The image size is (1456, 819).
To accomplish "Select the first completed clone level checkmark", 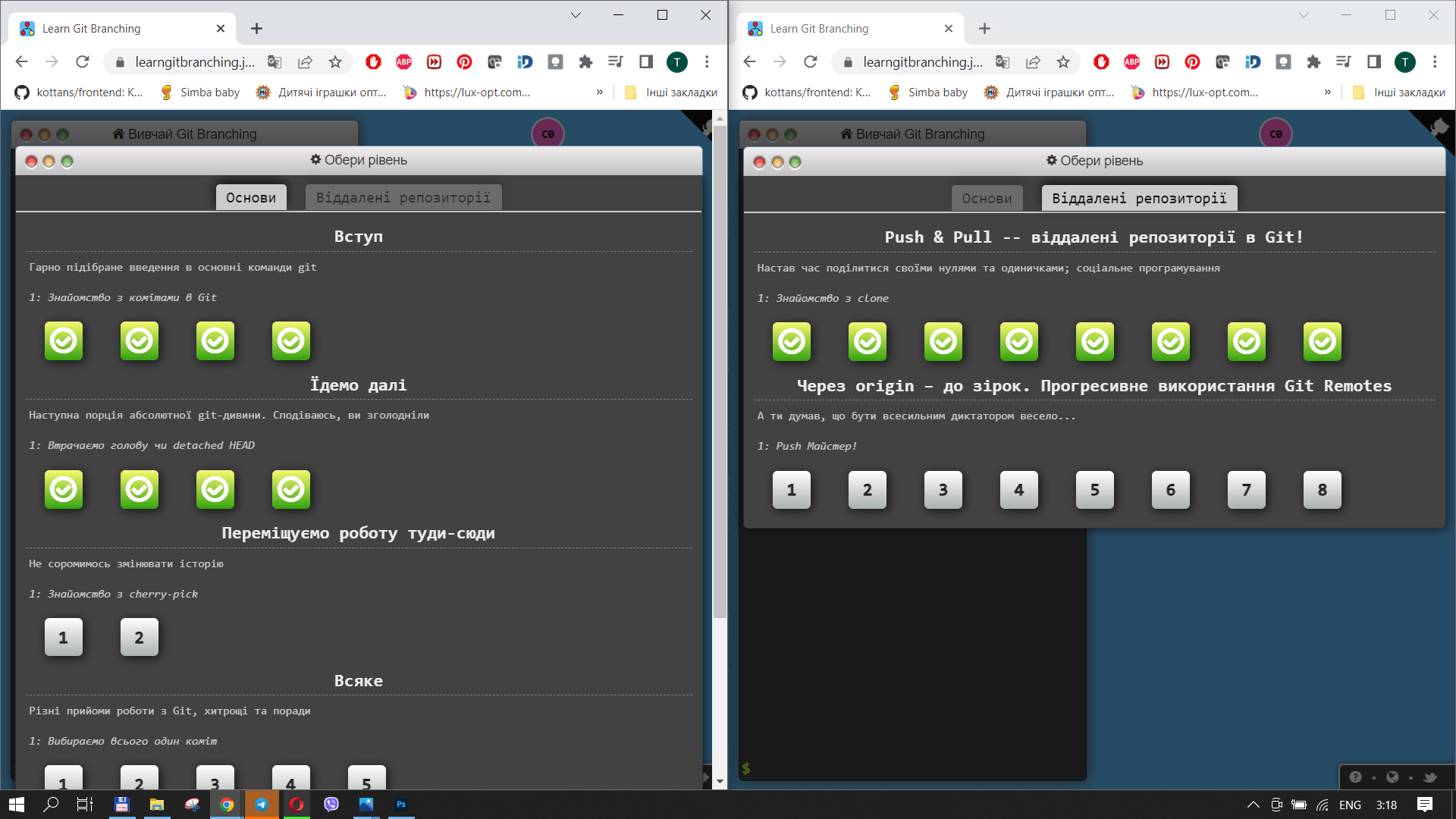I will 791,341.
